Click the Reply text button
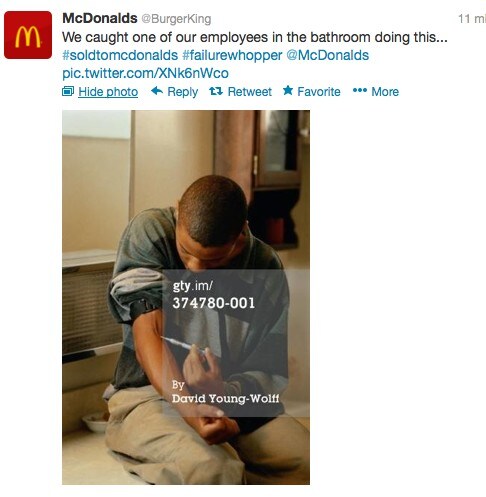 [x=183, y=92]
